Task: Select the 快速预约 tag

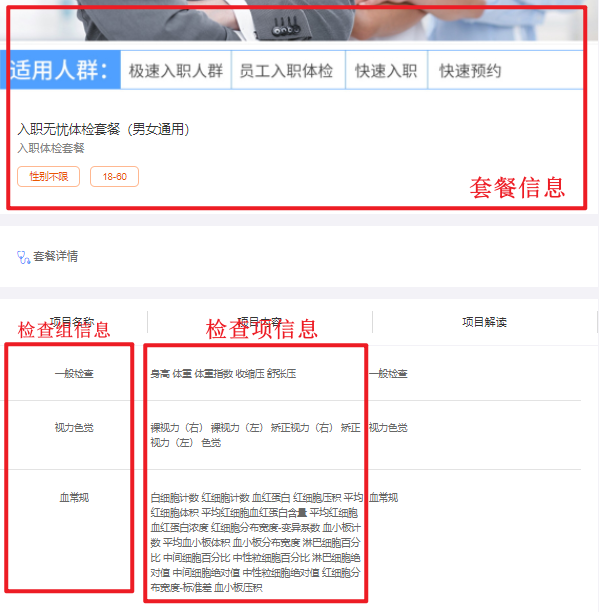Action: point(470,71)
